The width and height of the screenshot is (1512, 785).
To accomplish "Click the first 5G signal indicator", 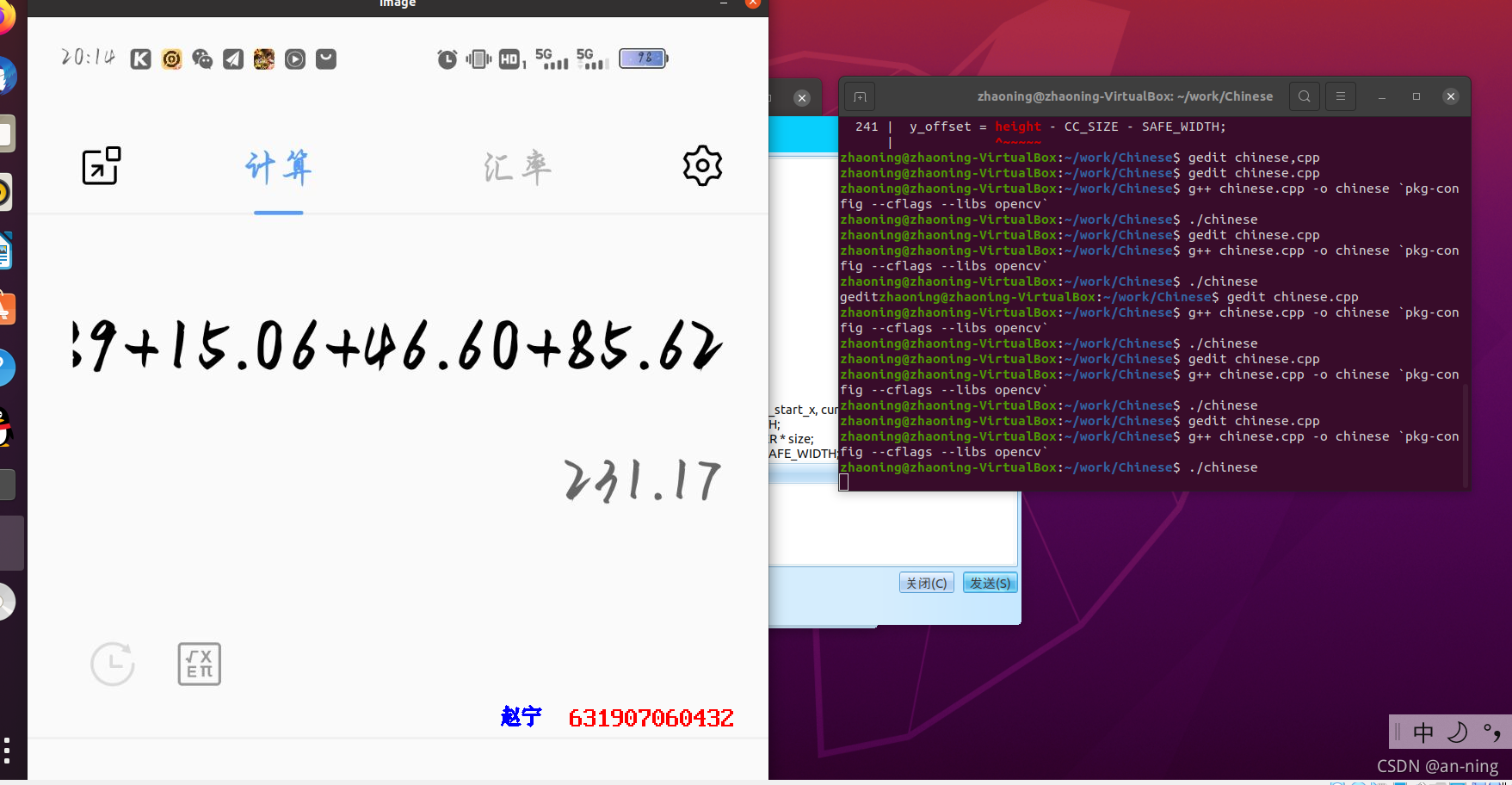I will point(552,59).
